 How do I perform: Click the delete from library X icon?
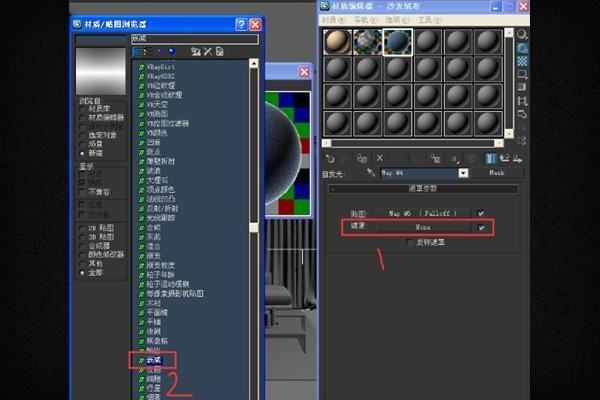207,51
